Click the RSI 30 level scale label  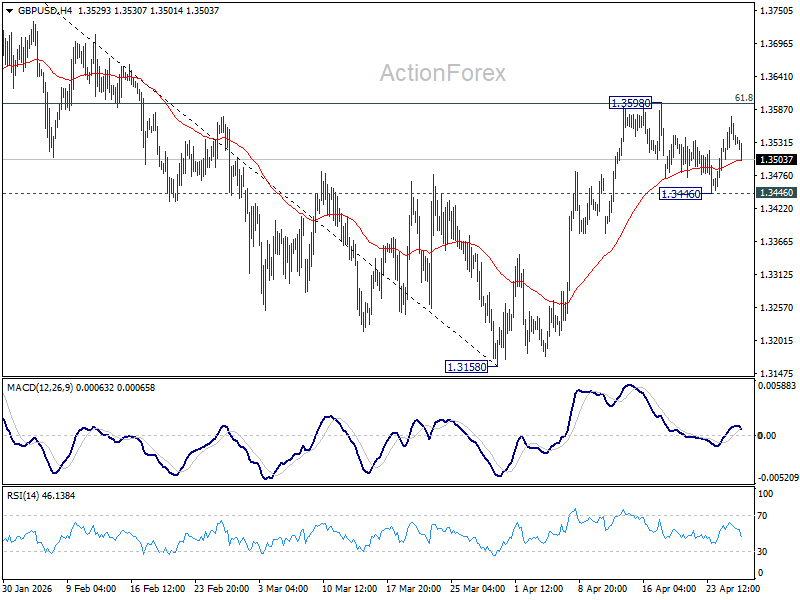click(762, 552)
